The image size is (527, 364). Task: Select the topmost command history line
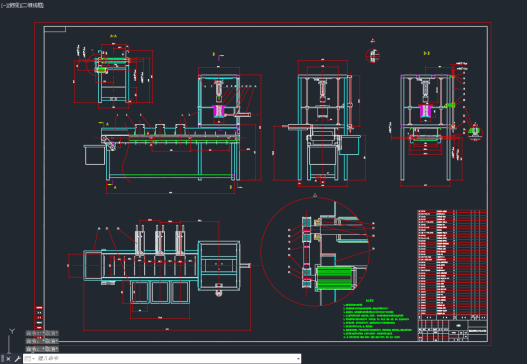[x=42, y=333]
